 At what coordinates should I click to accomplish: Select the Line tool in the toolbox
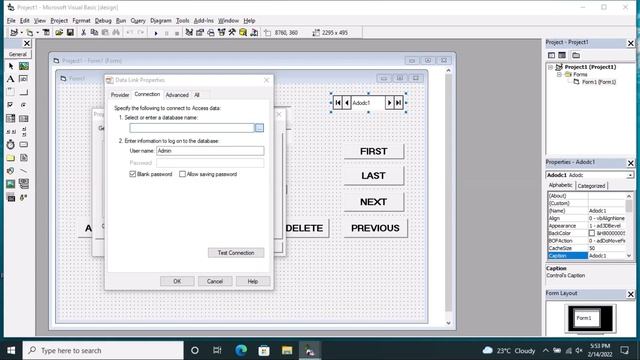[24, 171]
